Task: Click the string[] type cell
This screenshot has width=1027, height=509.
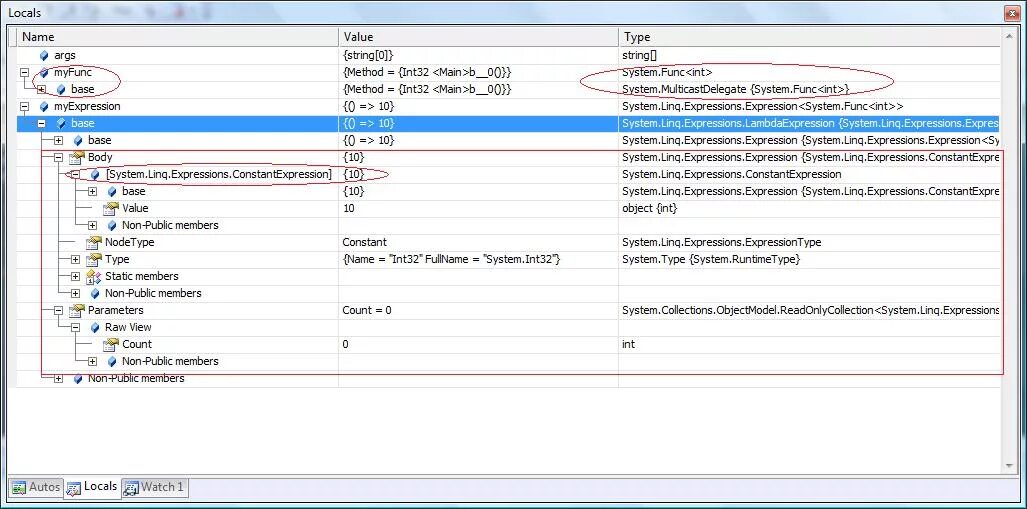Action: [x=639, y=56]
